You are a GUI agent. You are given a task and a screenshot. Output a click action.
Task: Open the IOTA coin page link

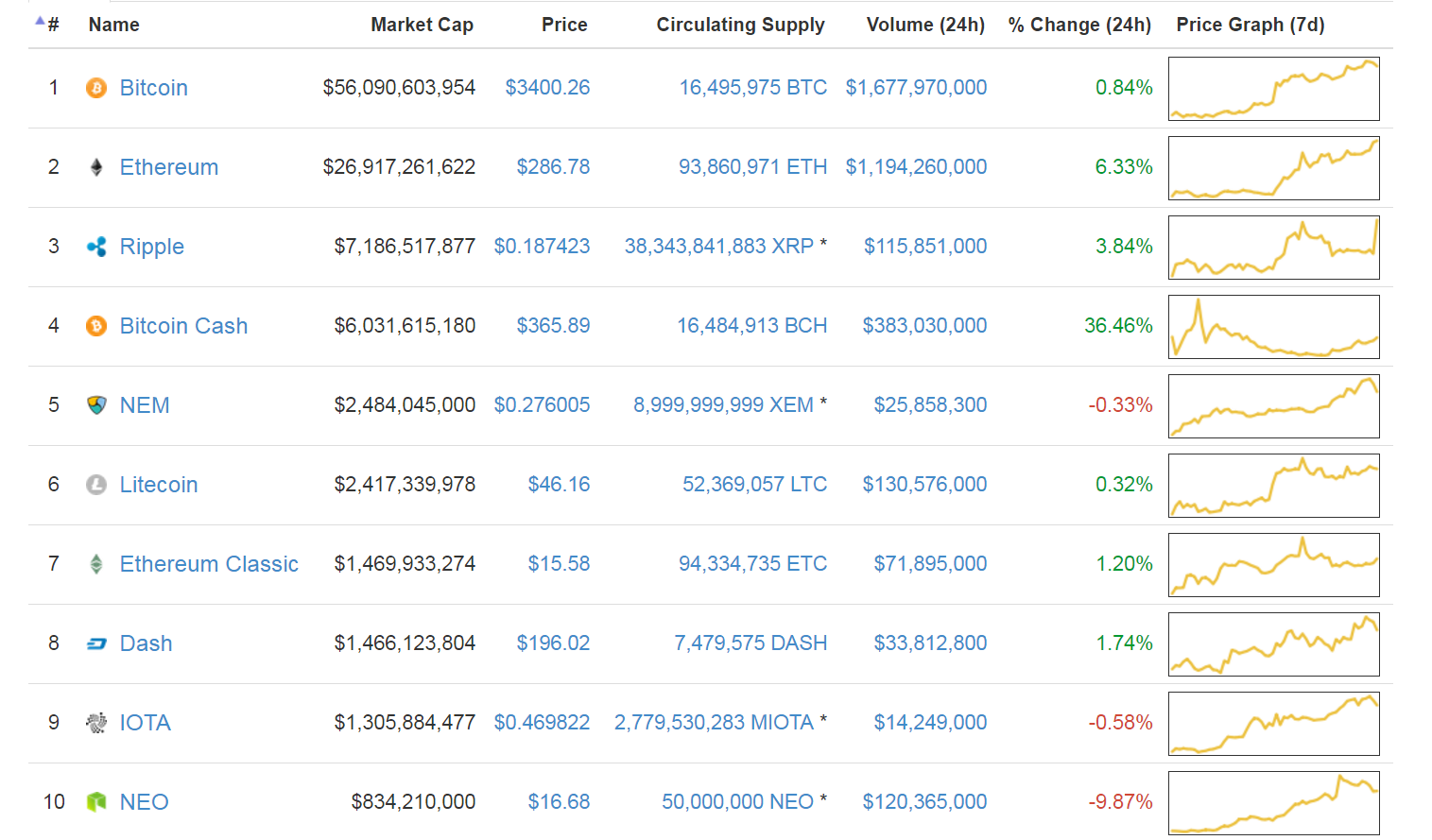click(146, 723)
